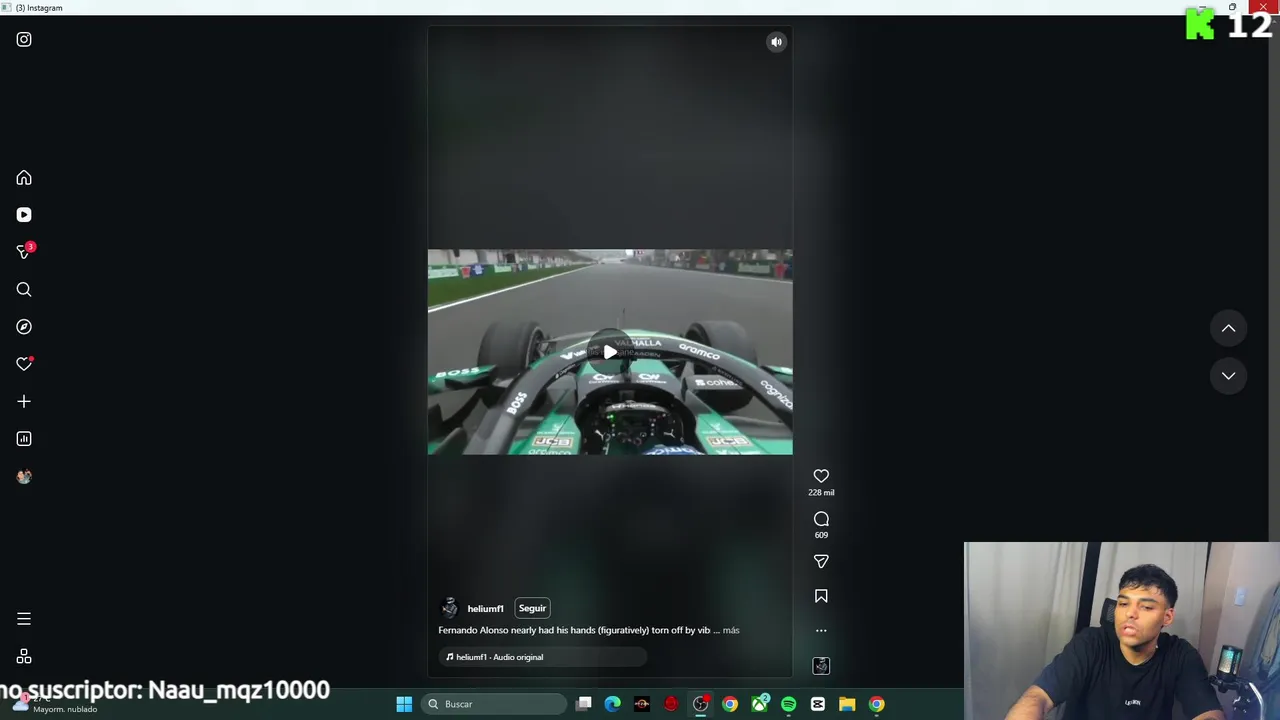The width and height of the screenshot is (1280, 720).
Task: Open Notifications heart in sidebar
Action: (x=24, y=364)
